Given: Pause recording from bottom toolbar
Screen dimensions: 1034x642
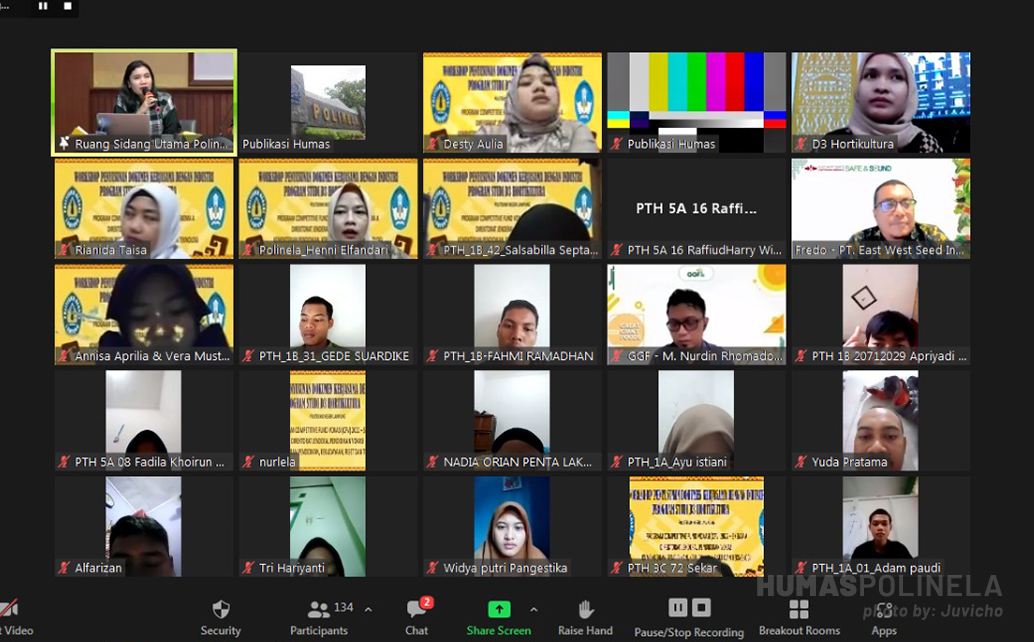Looking at the screenshot, I should tap(677, 608).
